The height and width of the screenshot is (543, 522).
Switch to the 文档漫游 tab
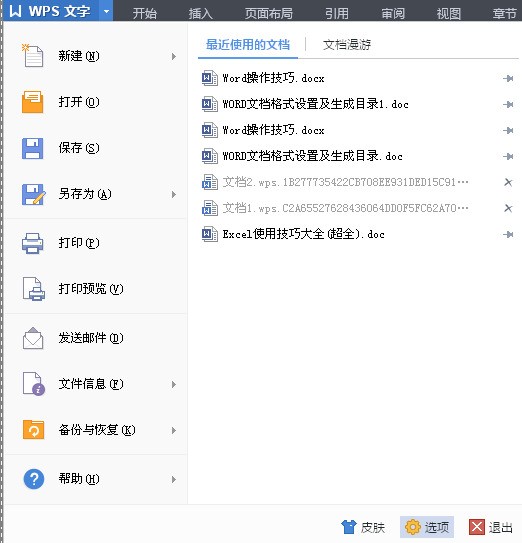pyautogui.click(x=347, y=45)
